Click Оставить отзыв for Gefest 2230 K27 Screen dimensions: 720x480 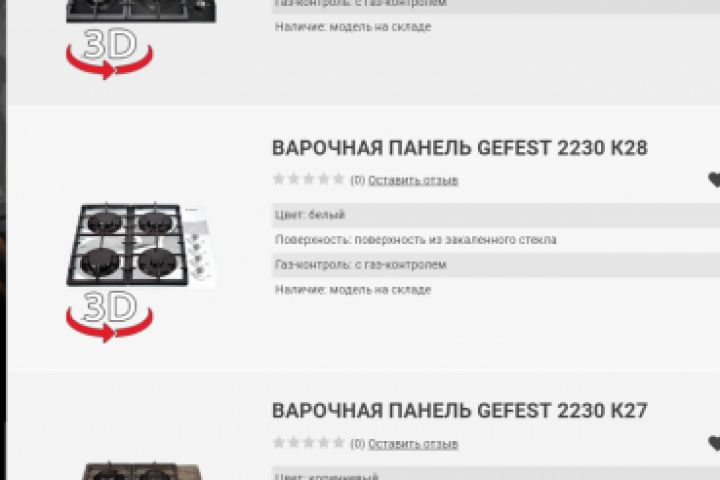tap(413, 444)
